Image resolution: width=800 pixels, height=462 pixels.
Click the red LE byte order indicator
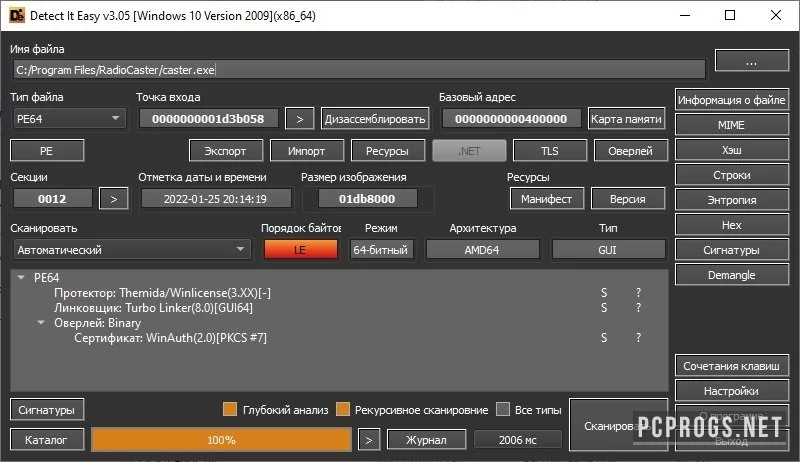[x=300, y=249]
